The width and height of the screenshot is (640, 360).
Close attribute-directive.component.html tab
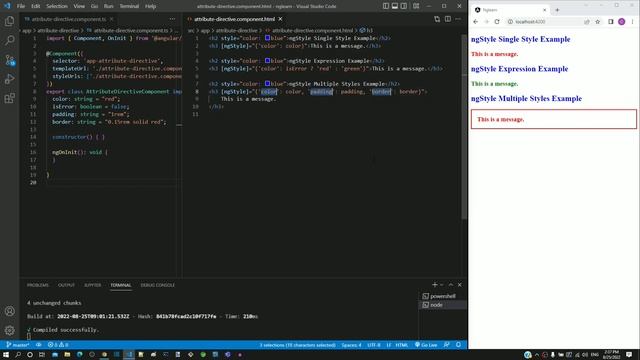coord(280,19)
